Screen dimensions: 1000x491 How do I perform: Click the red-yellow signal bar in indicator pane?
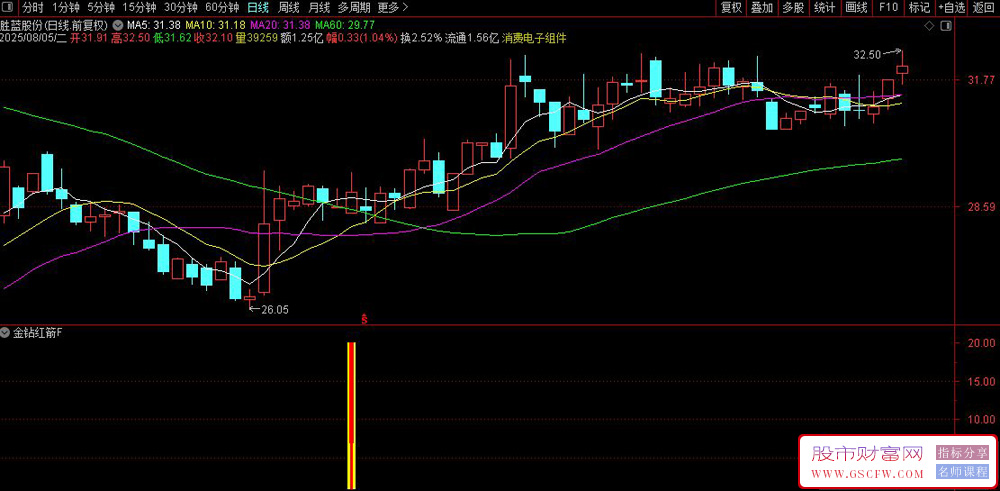351,416
